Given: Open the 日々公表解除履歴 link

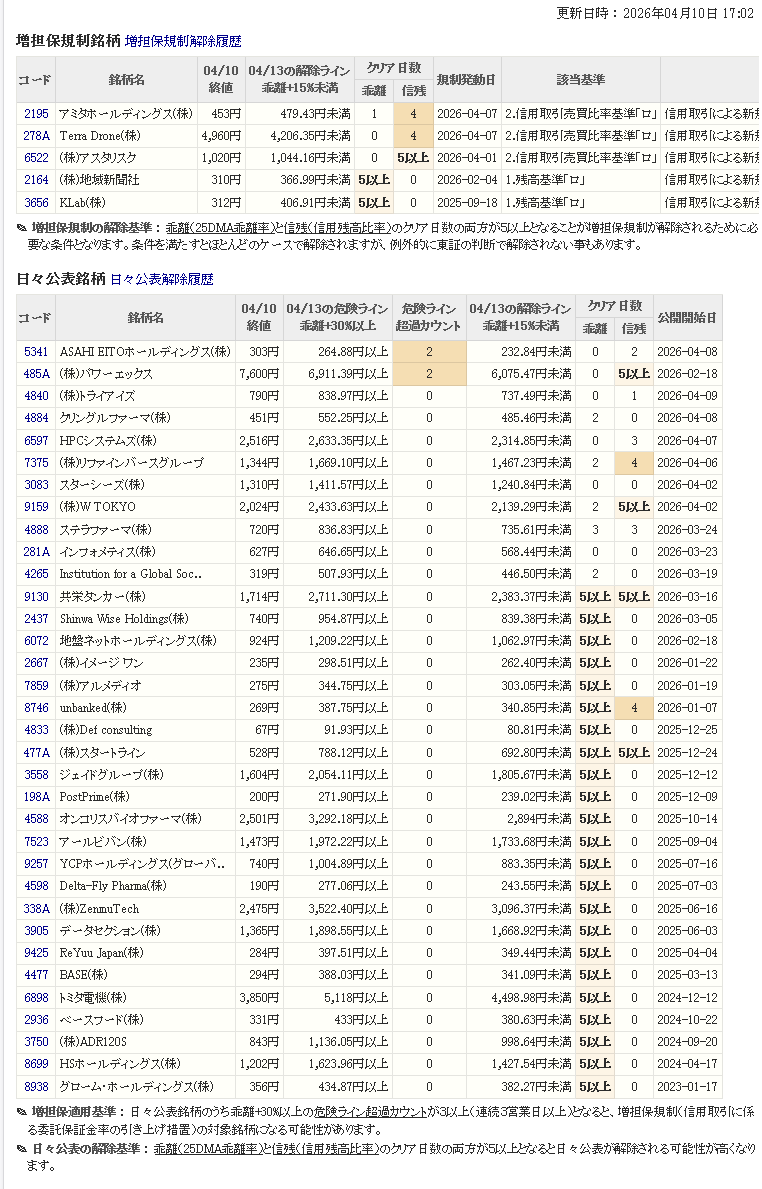Looking at the screenshot, I should (161, 280).
